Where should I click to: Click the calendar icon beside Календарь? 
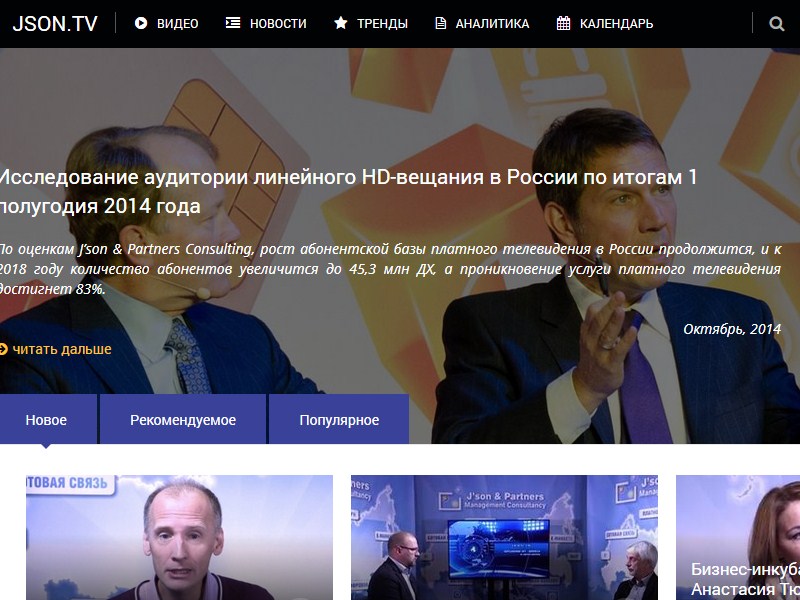point(563,23)
